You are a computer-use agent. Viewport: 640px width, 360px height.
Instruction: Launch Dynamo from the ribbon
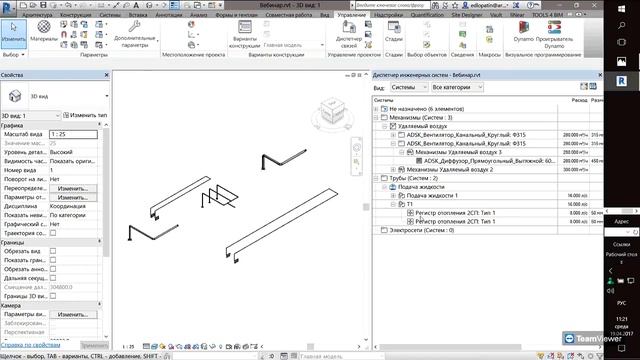coord(523,31)
